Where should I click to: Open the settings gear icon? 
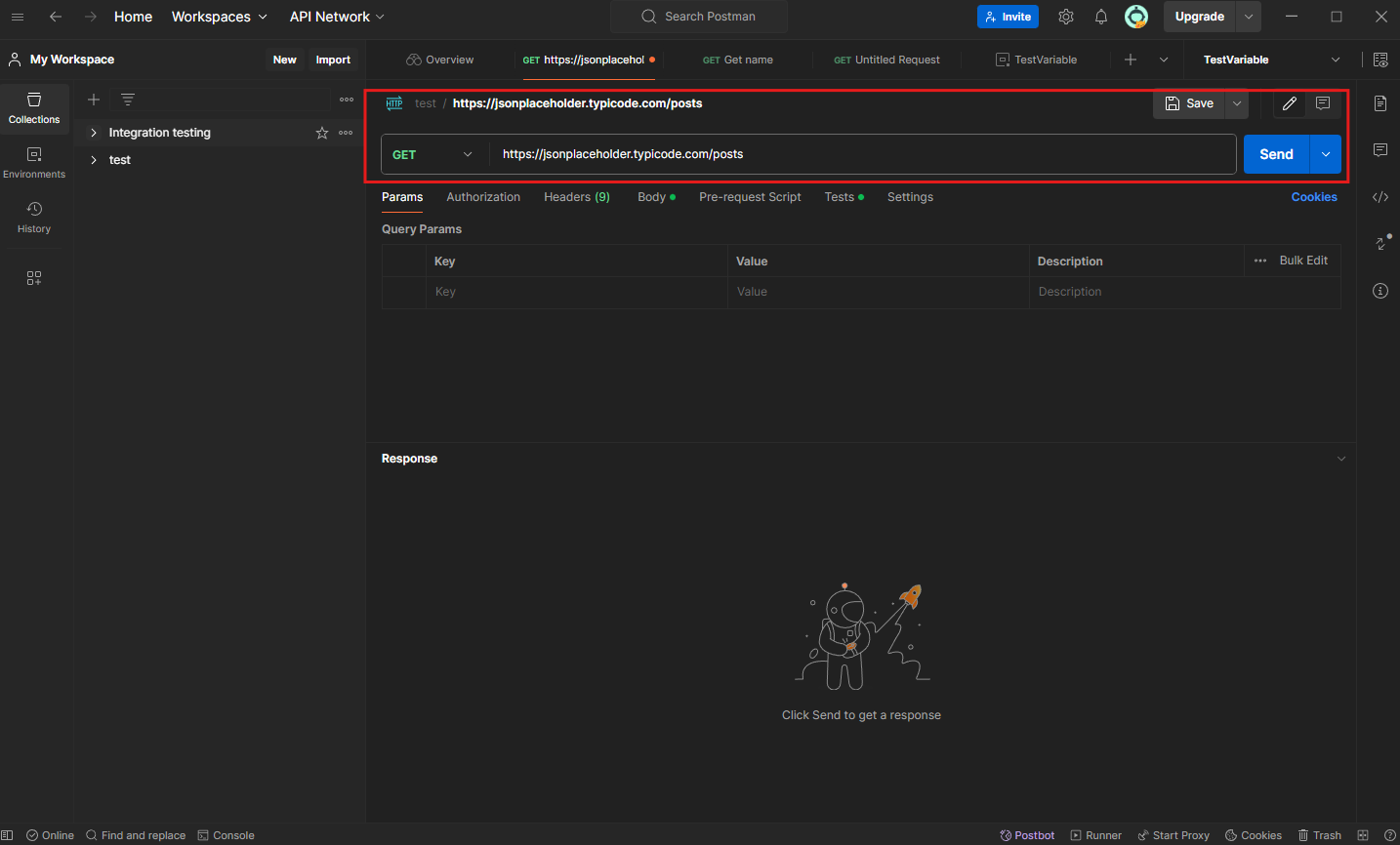[x=1066, y=17]
